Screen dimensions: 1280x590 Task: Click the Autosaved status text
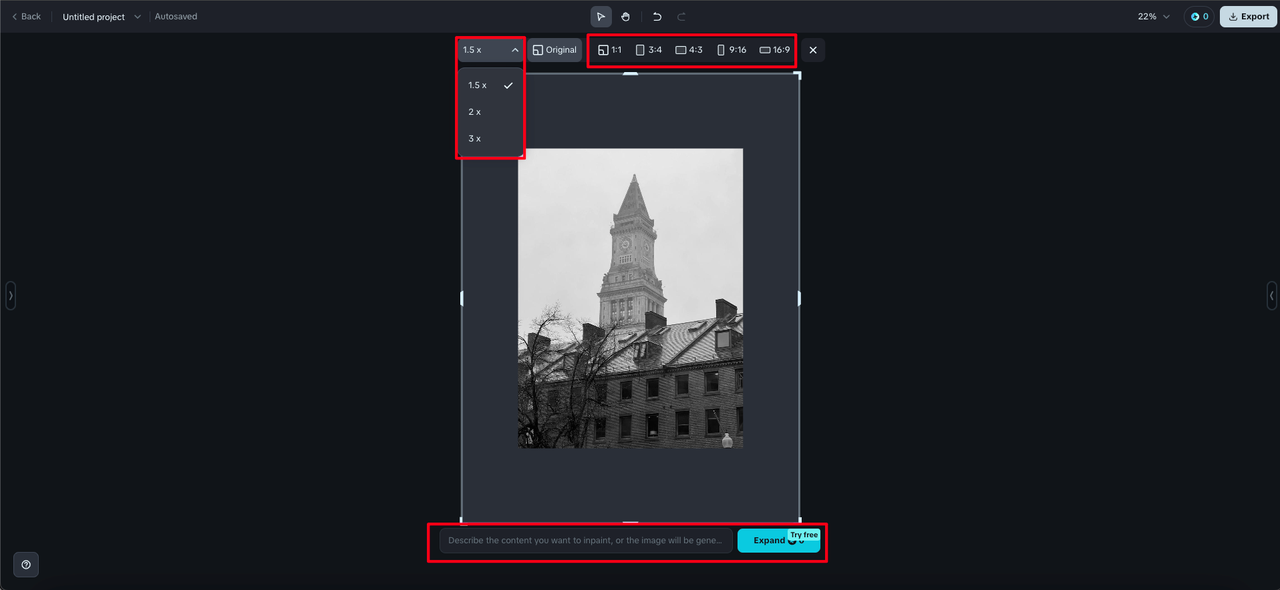(176, 17)
